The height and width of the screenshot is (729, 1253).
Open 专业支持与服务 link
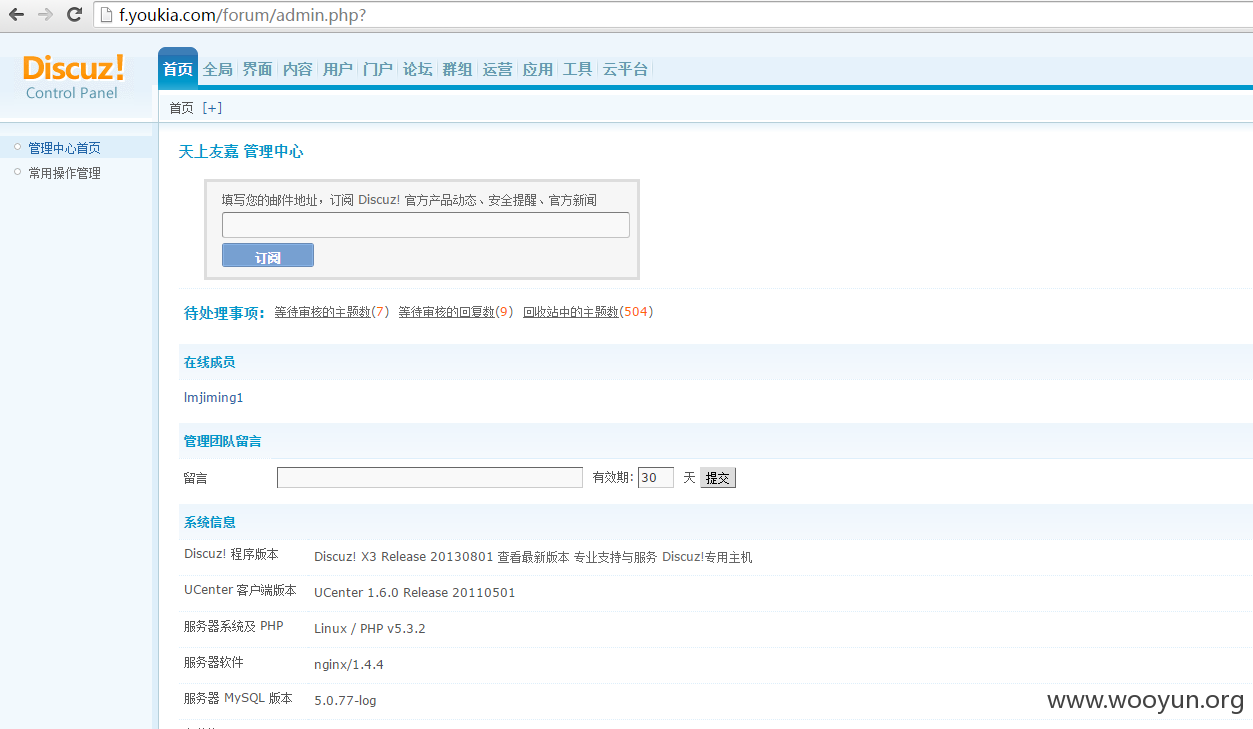click(x=615, y=557)
